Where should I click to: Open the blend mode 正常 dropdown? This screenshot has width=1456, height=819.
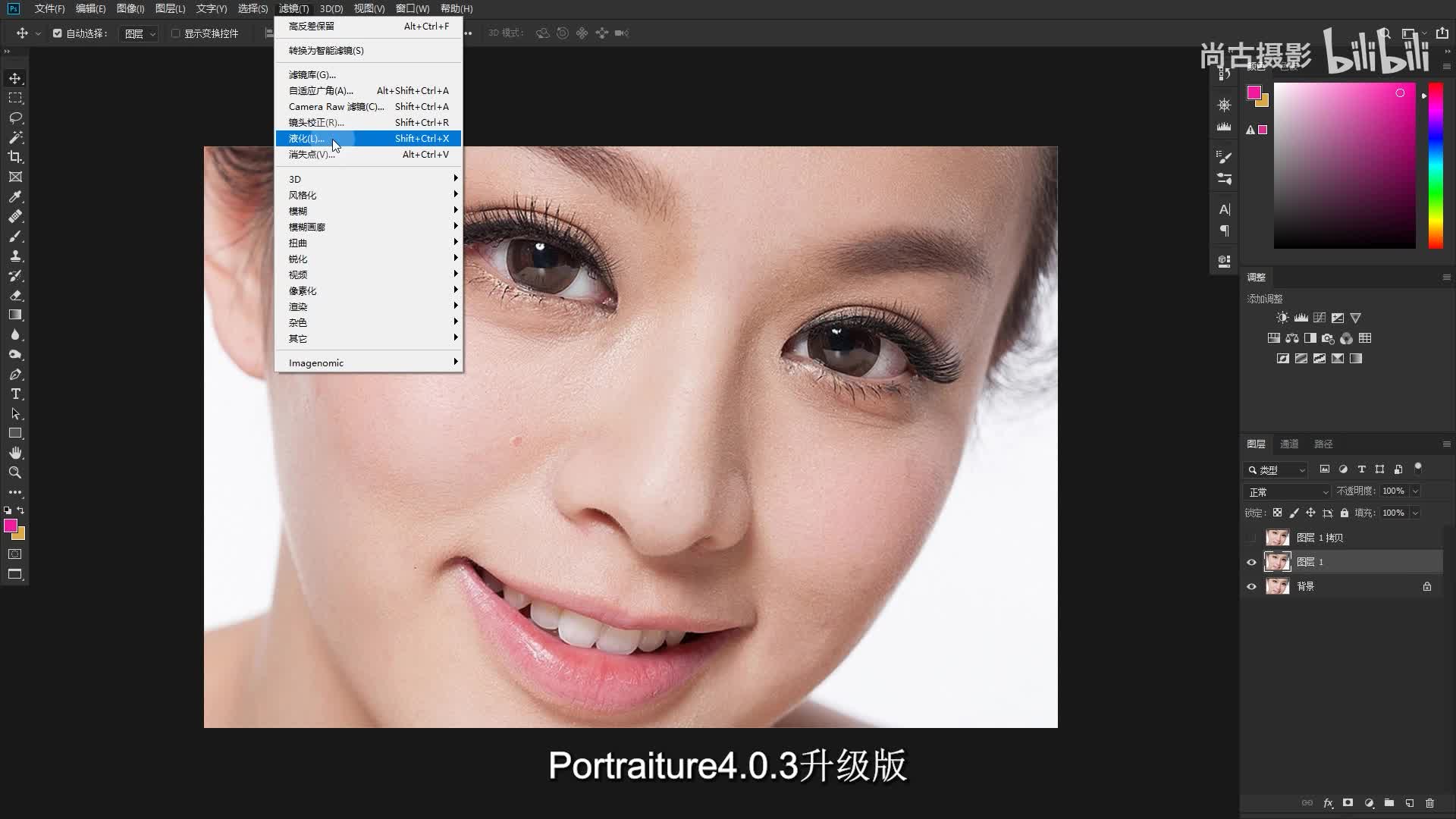tap(1288, 492)
